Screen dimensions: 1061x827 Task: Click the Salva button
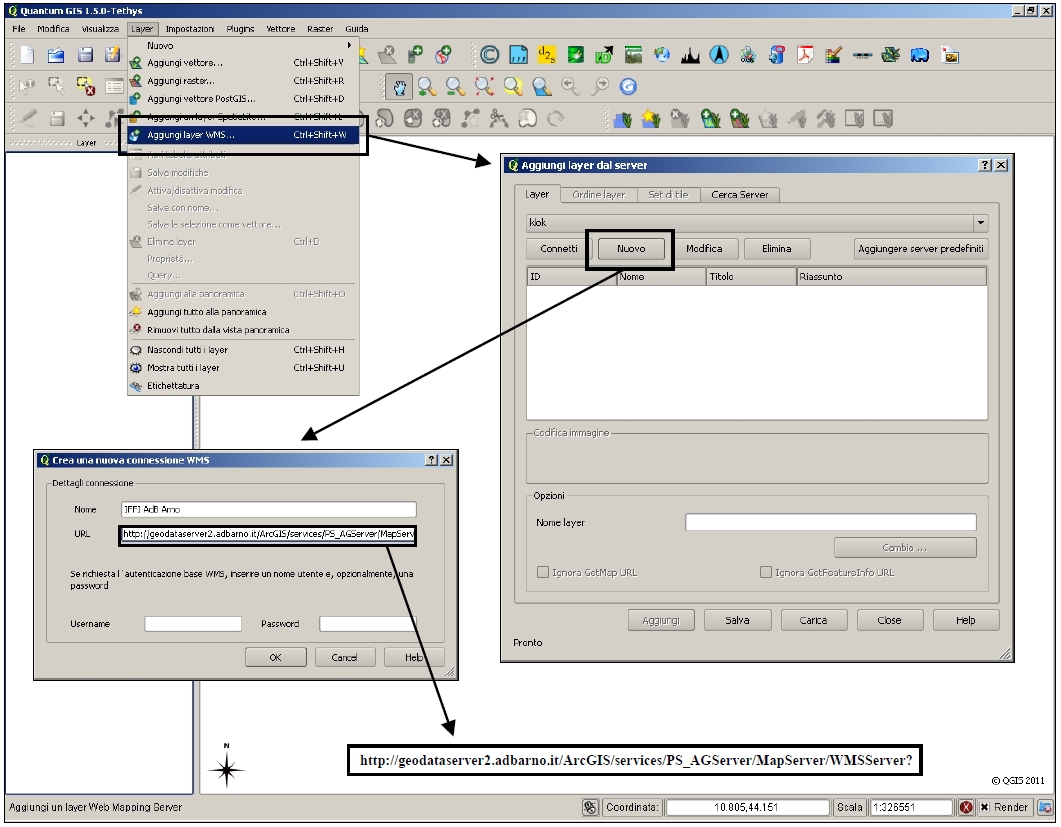(737, 620)
